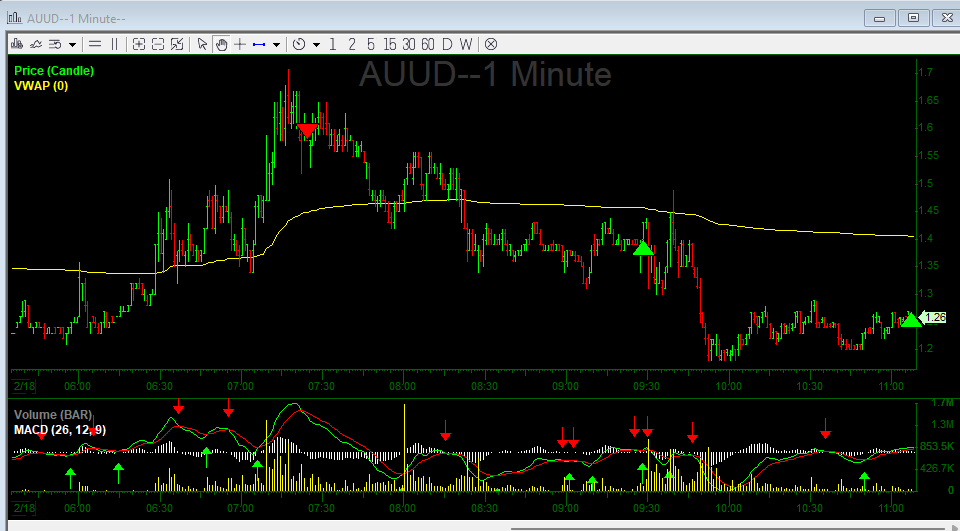
Task: Click the zoom in icon
Action: [x=139, y=44]
